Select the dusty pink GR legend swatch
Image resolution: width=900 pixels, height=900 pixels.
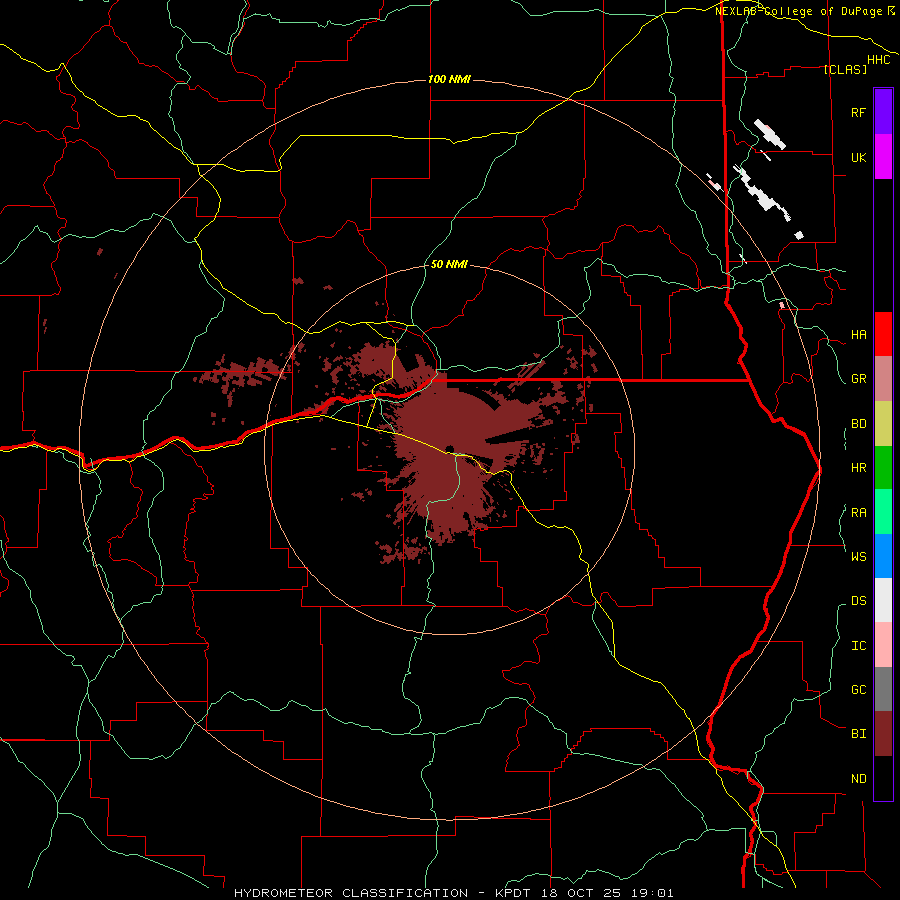coord(883,379)
